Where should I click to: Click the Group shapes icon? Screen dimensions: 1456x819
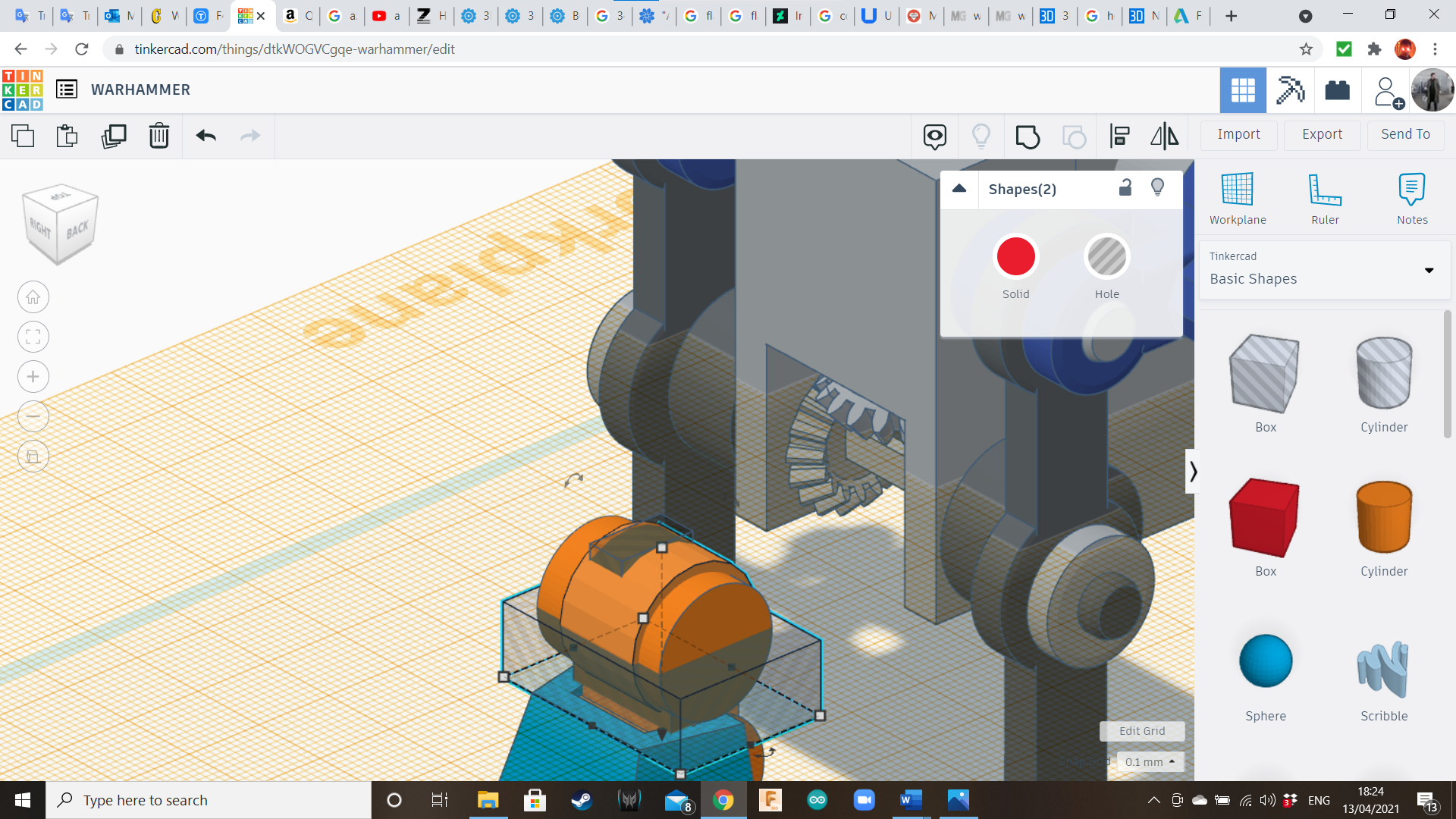tap(1028, 136)
